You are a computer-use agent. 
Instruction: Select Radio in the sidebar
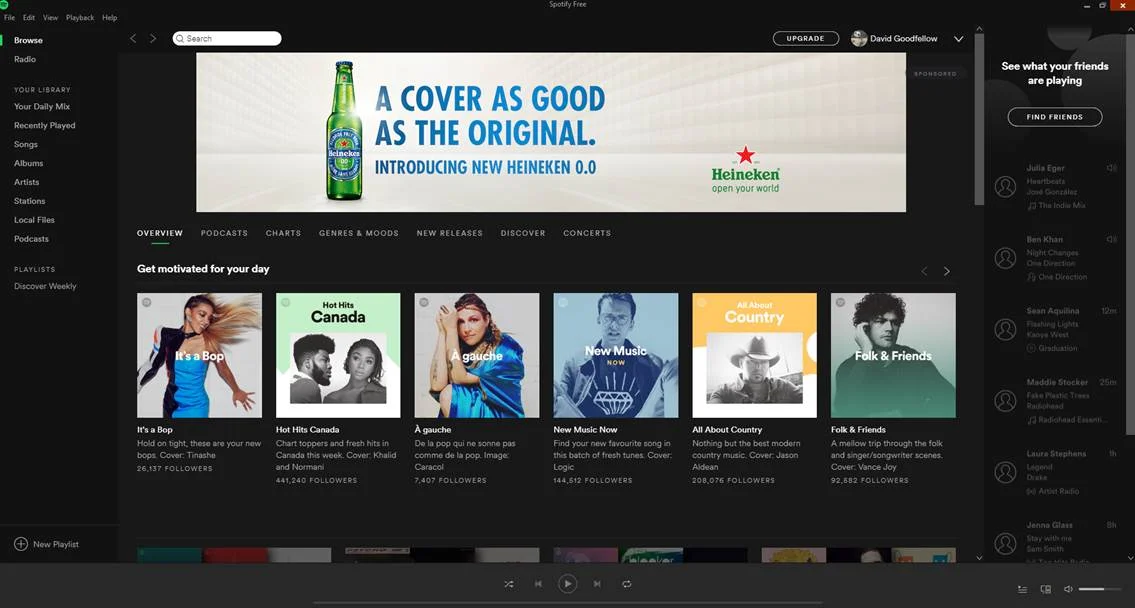pyautogui.click(x=25, y=59)
